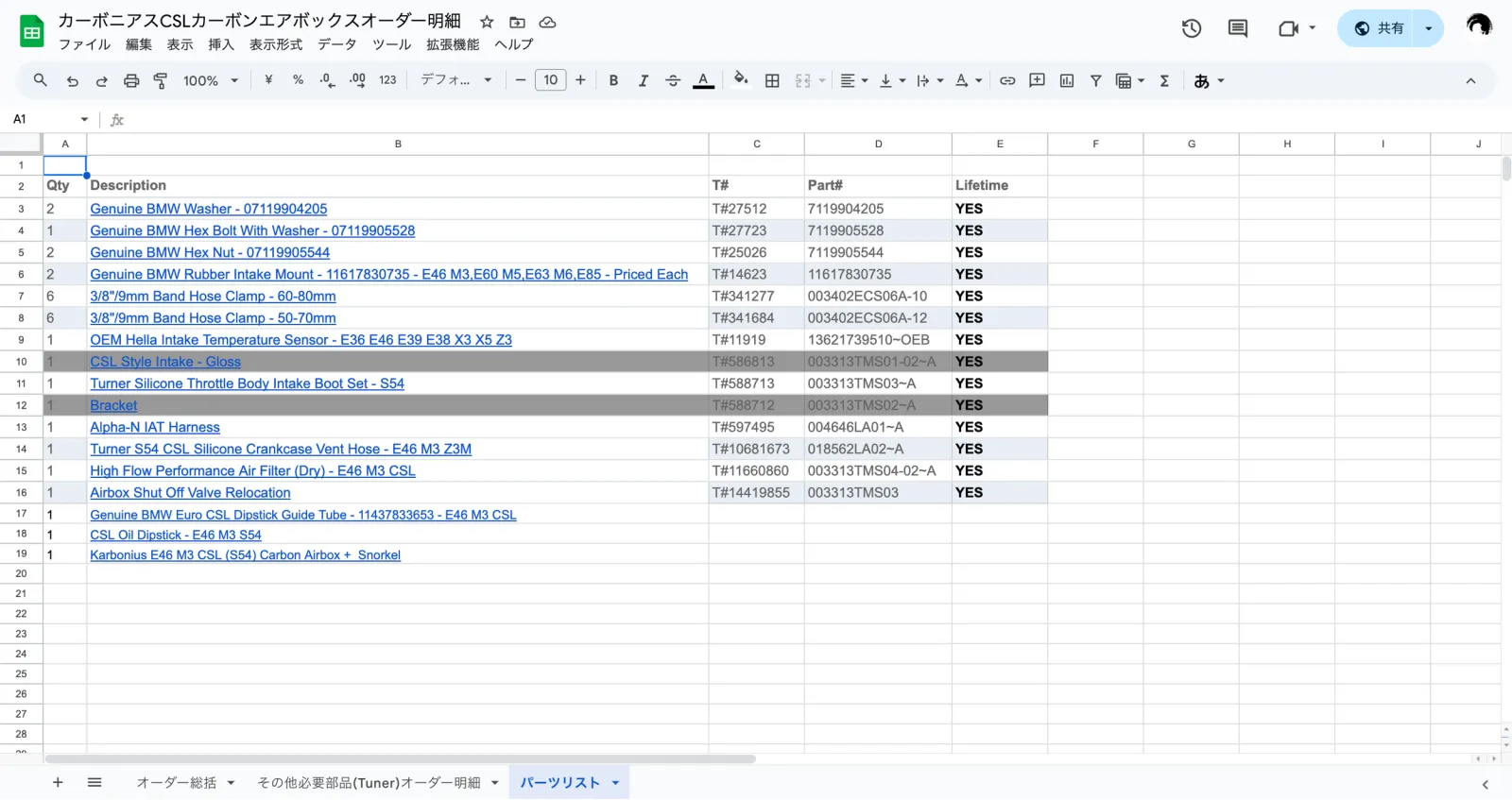The image size is (1512, 800).
Task: Open the font family dropdown
Action: point(456,80)
